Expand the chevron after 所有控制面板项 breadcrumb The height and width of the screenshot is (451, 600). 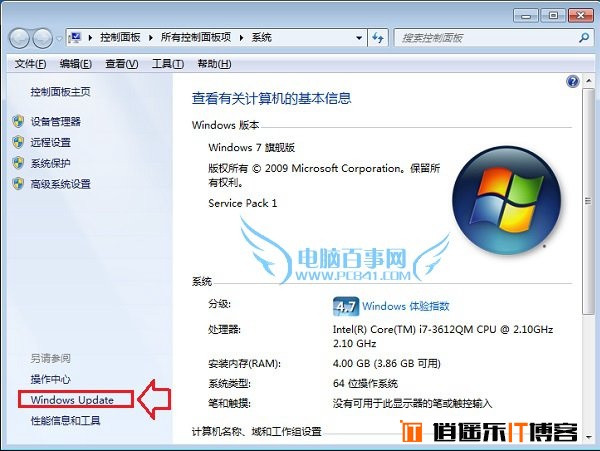(241, 37)
